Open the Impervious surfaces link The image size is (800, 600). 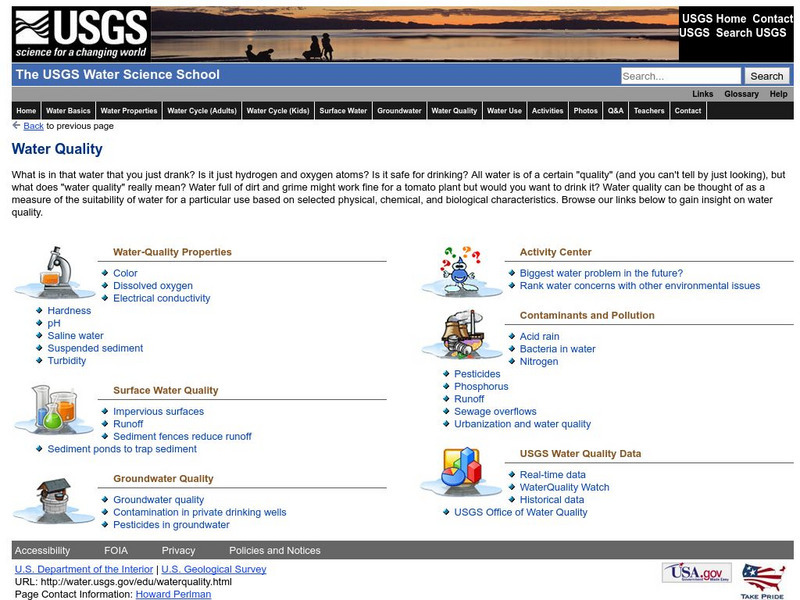pos(159,411)
